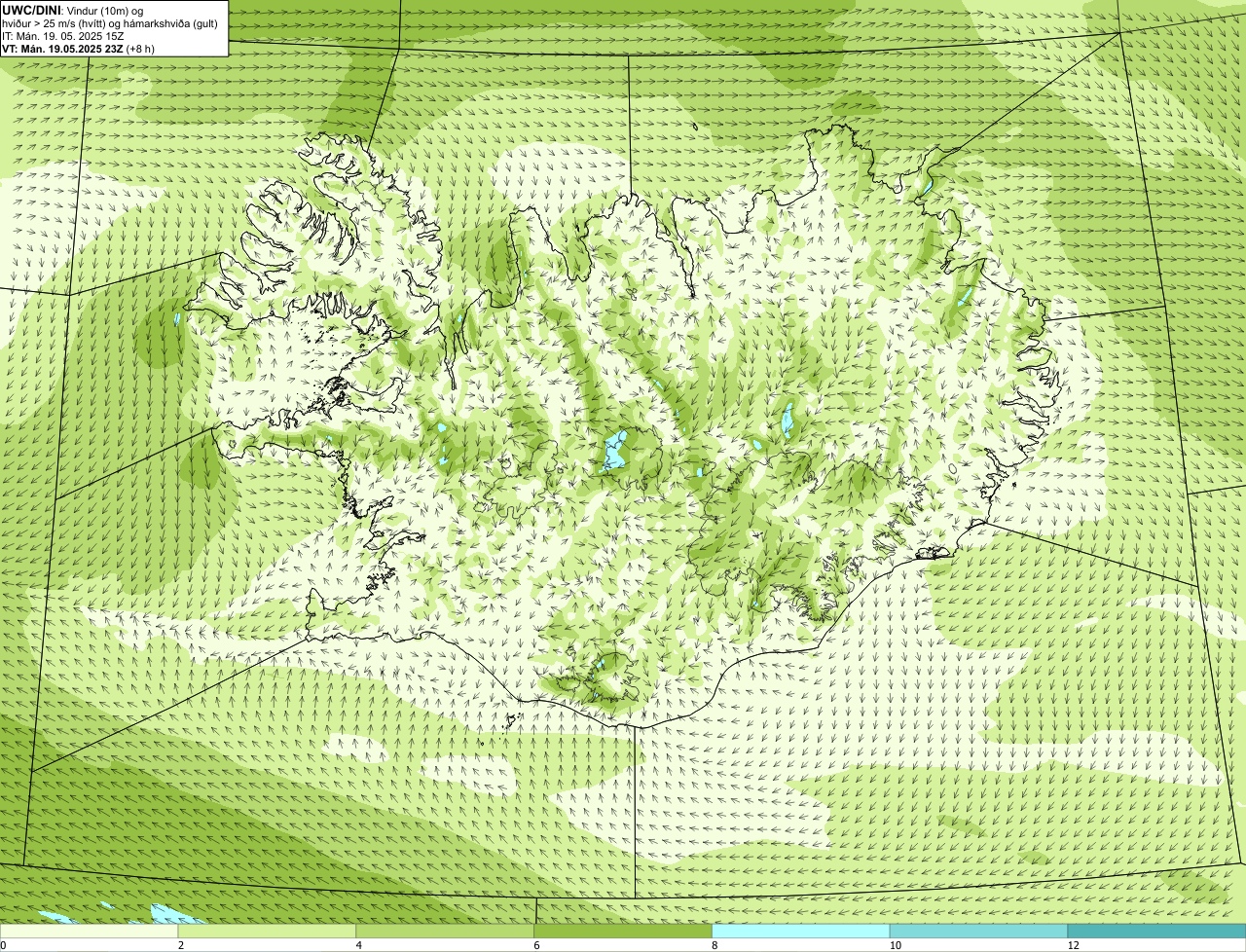This screenshot has width=1246, height=952.
Task: Click the 4–6 m/s green legend segment
Action: pos(445,932)
